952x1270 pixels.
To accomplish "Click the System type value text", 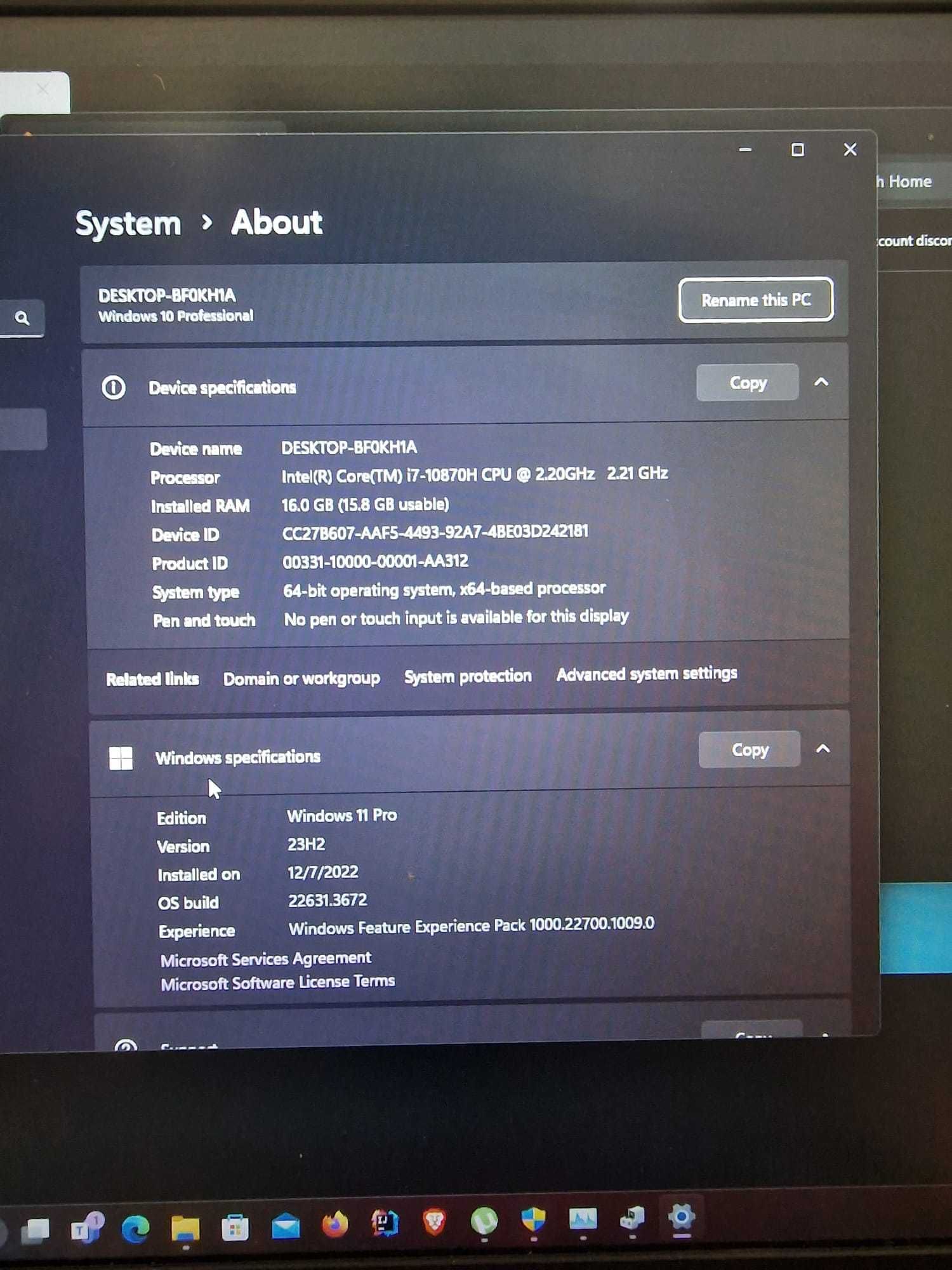I will [x=444, y=590].
